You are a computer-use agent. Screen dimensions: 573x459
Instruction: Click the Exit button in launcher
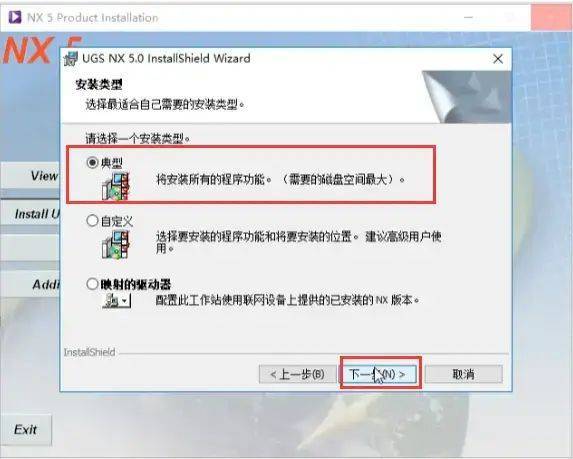coord(26,430)
